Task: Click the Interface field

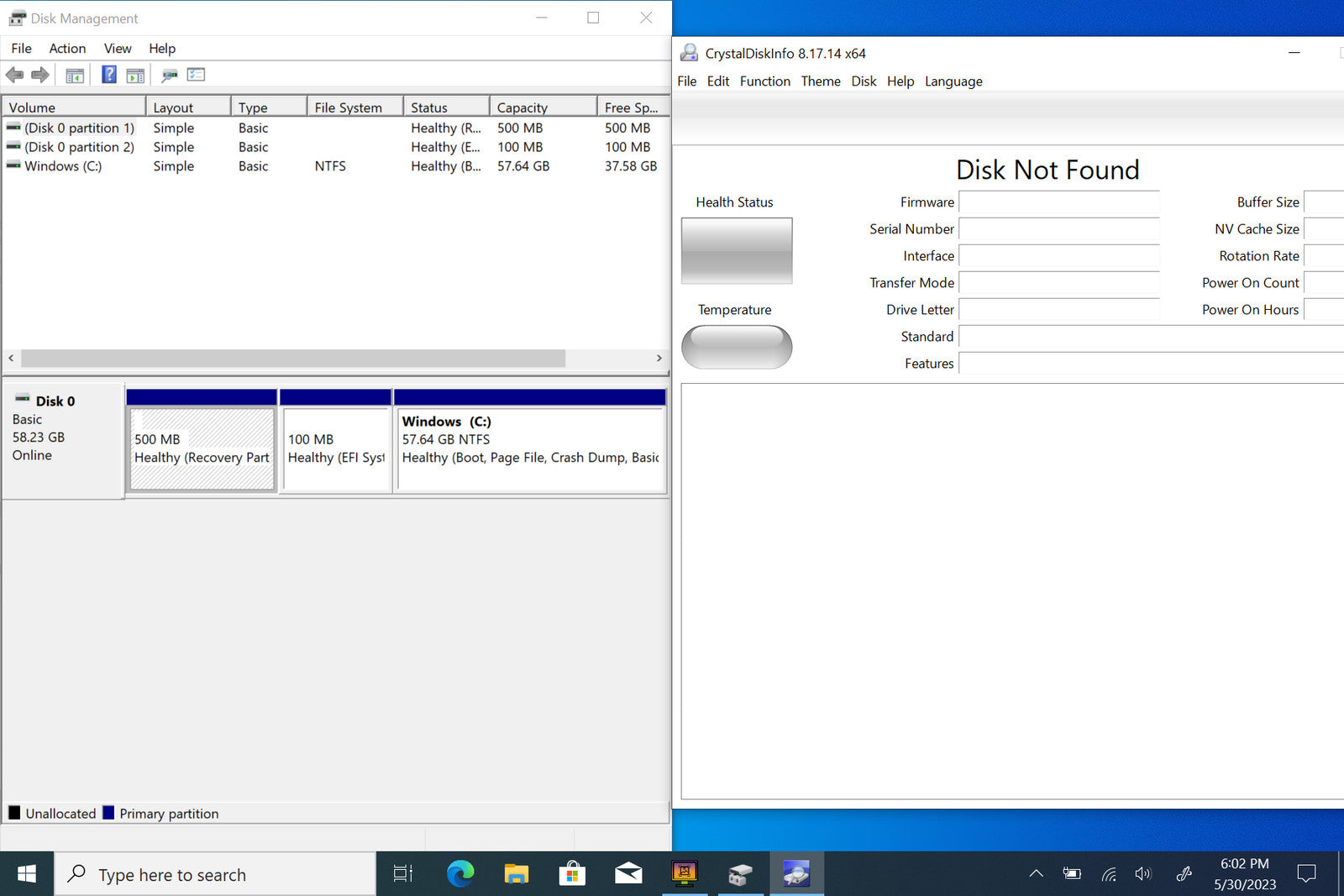Action: click(x=1059, y=256)
